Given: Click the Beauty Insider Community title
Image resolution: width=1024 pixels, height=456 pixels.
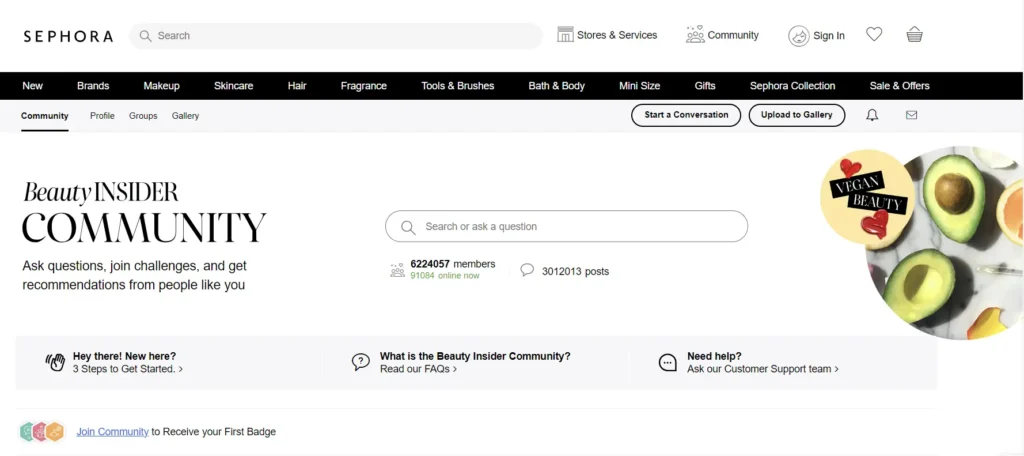Looking at the screenshot, I should [x=144, y=212].
